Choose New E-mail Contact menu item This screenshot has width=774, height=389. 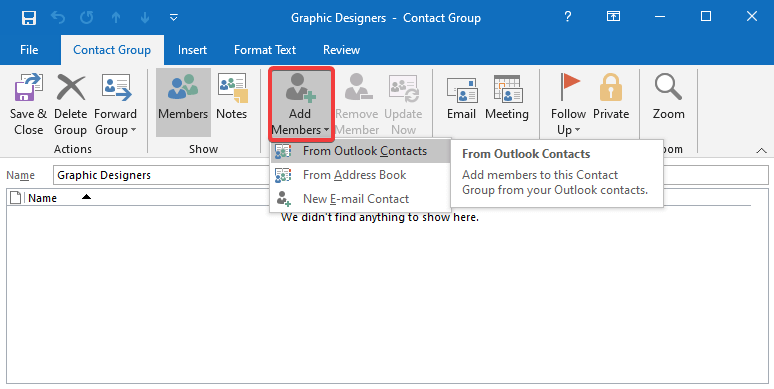click(360, 199)
